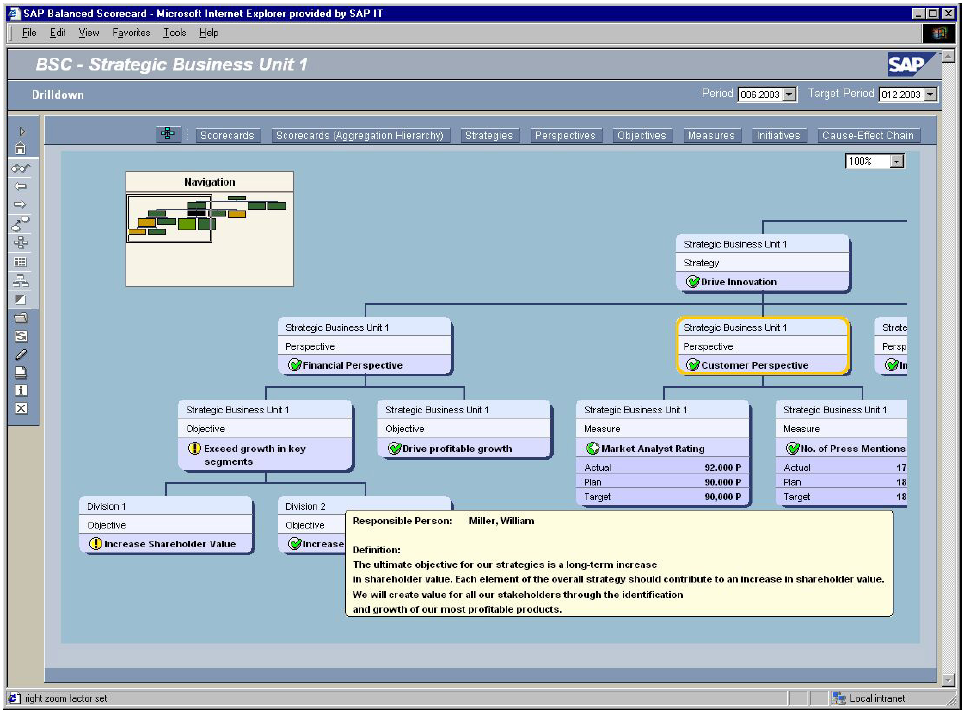Click Actual value 92.000 P
Image resolution: width=963 pixels, height=712 pixels.
[x=722, y=467]
